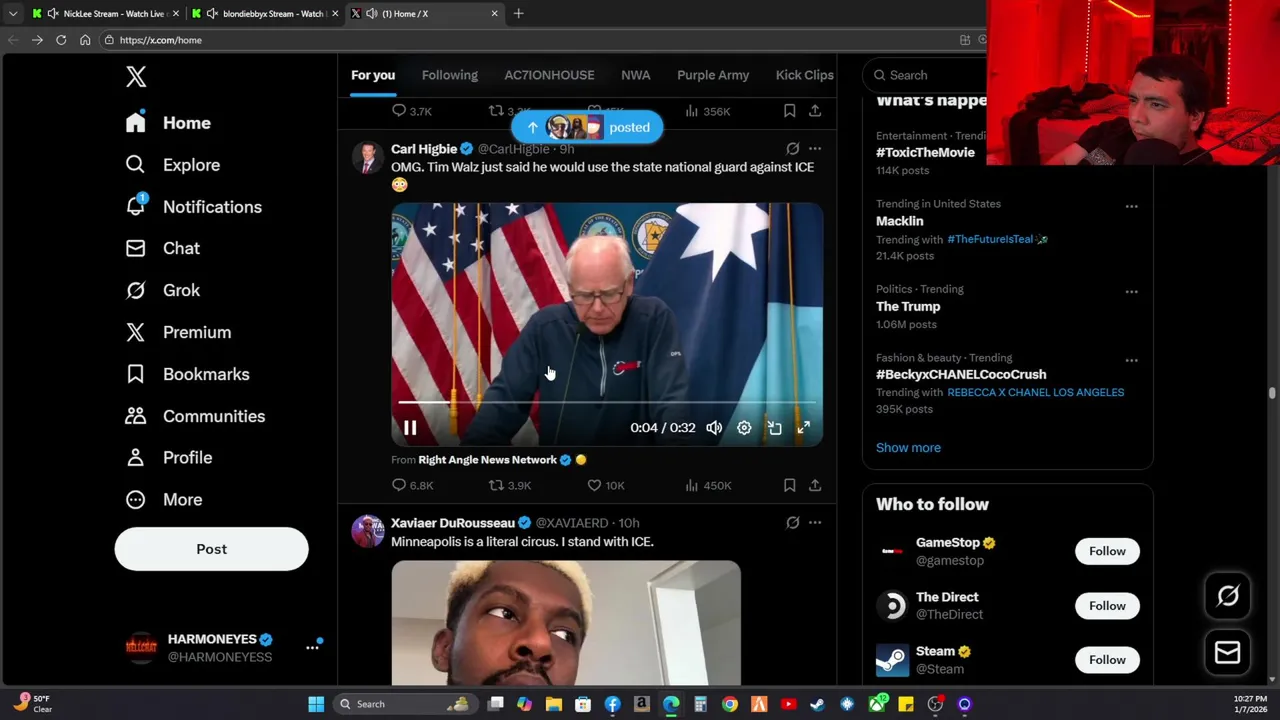Open HARMONEYES account options menu
The width and height of the screenshot is (1280, 720).
pos(312,647)
